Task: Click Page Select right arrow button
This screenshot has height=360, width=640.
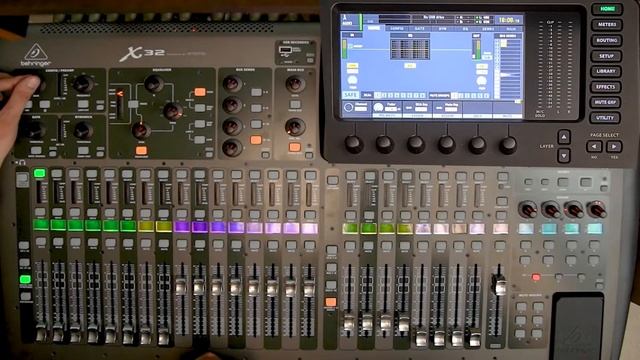Action: (614, 146)
